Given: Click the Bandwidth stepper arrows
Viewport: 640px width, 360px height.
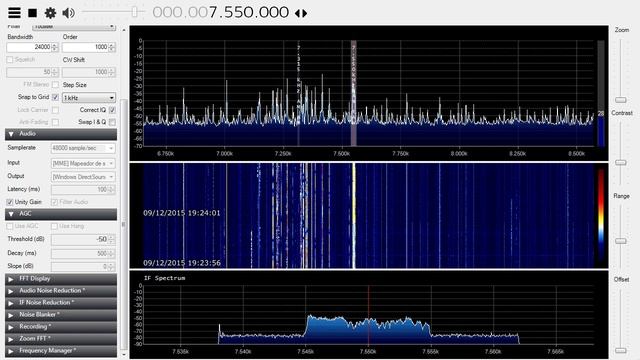Looking at the screenshot, I should coord(55,47).
